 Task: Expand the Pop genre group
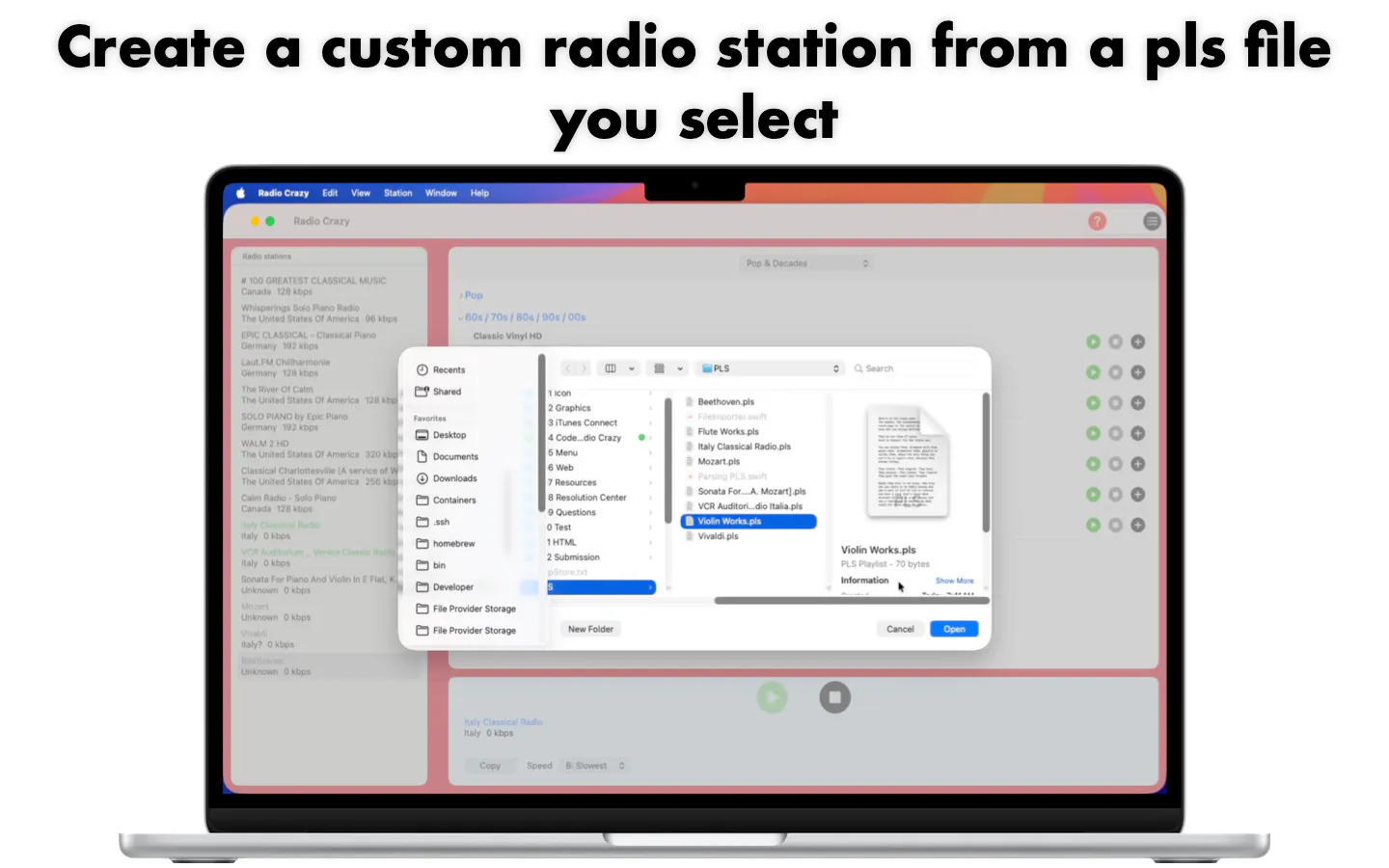tap(462, 295)
